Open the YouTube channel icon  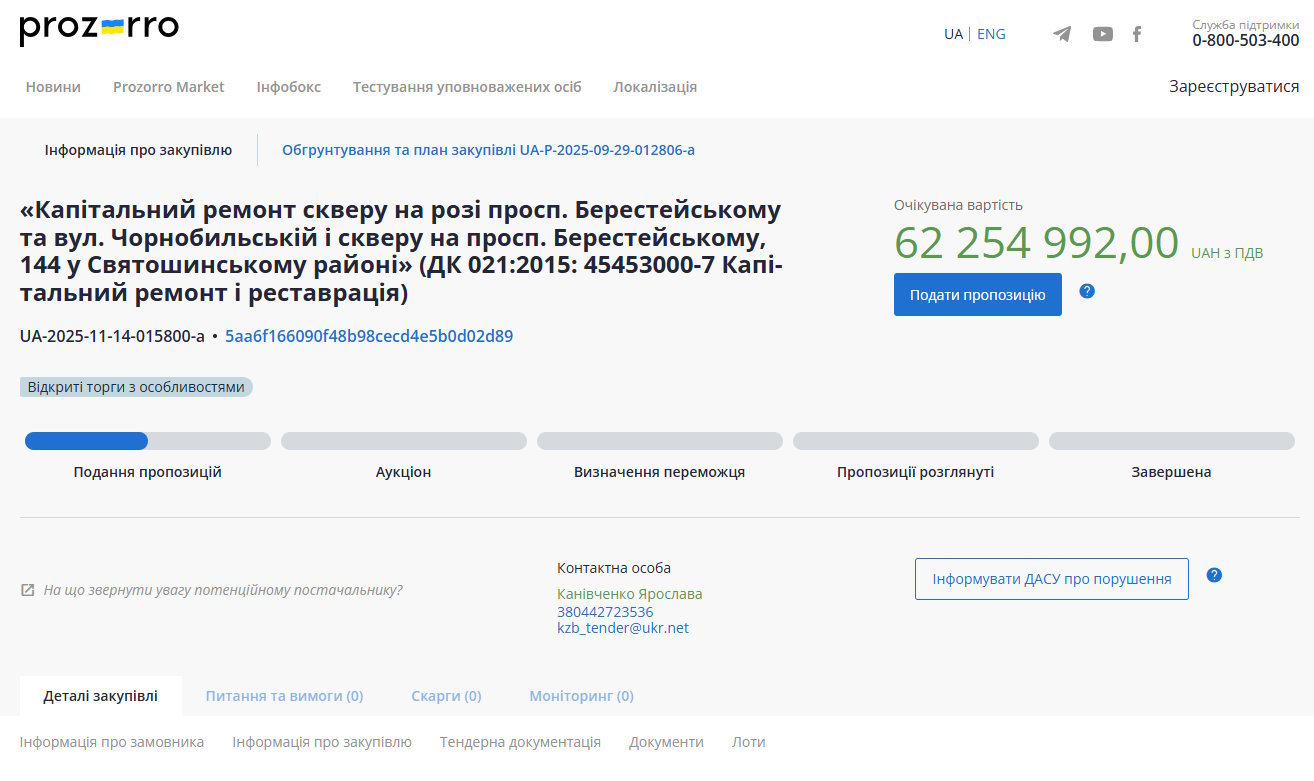[1102, 34]
